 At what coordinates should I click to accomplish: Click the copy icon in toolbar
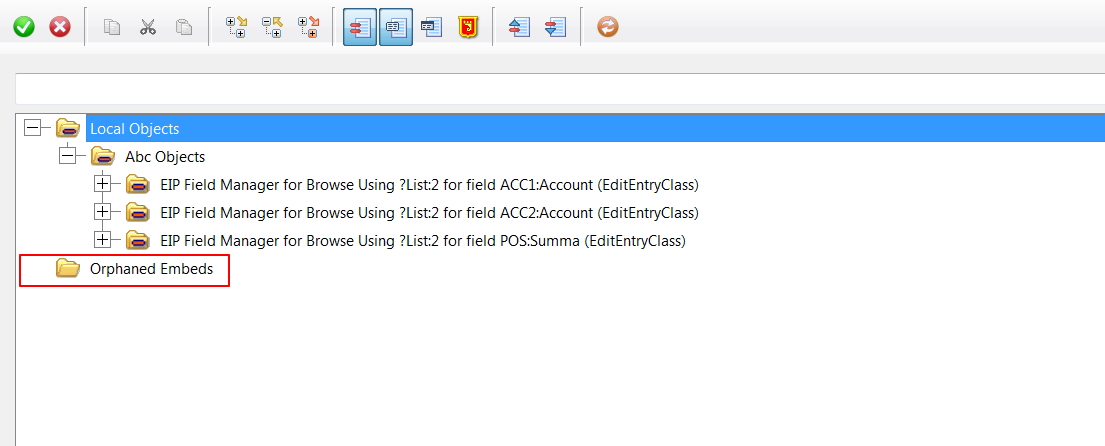pos(112,27)
